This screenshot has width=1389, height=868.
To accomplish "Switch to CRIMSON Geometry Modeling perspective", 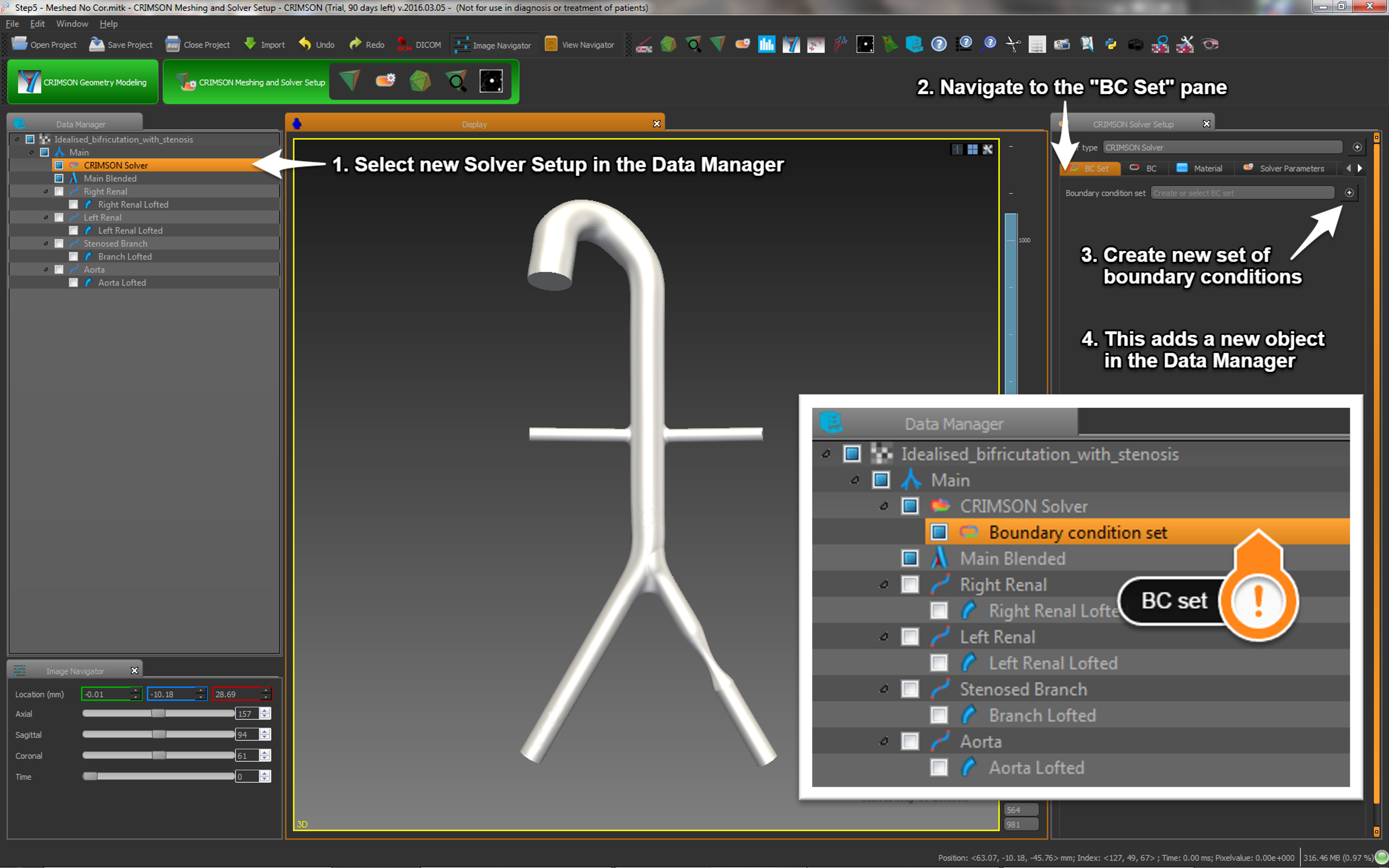I will pyautogui.click(x=82, y=82).
